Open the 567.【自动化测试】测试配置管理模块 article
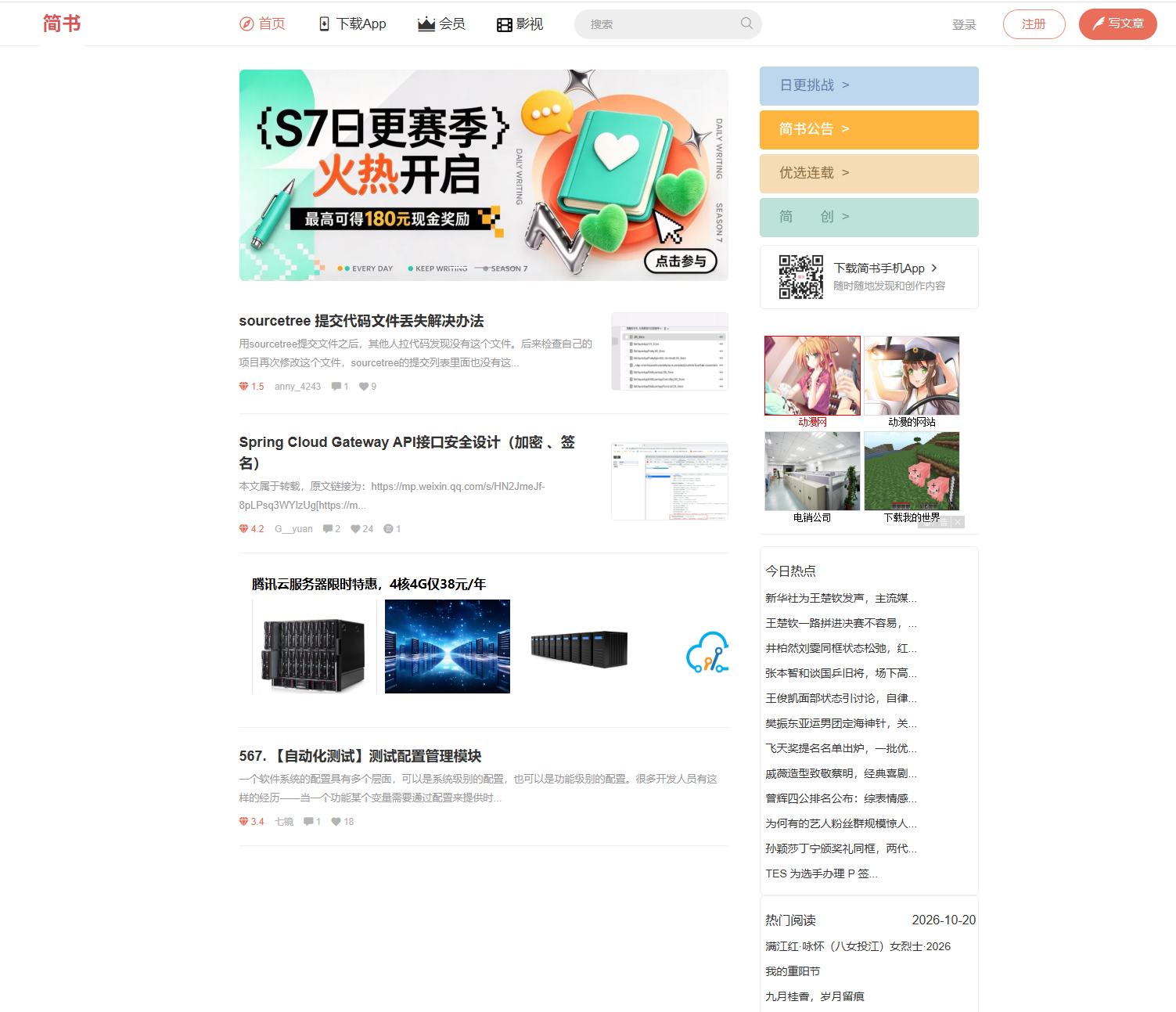 [360, 756]
